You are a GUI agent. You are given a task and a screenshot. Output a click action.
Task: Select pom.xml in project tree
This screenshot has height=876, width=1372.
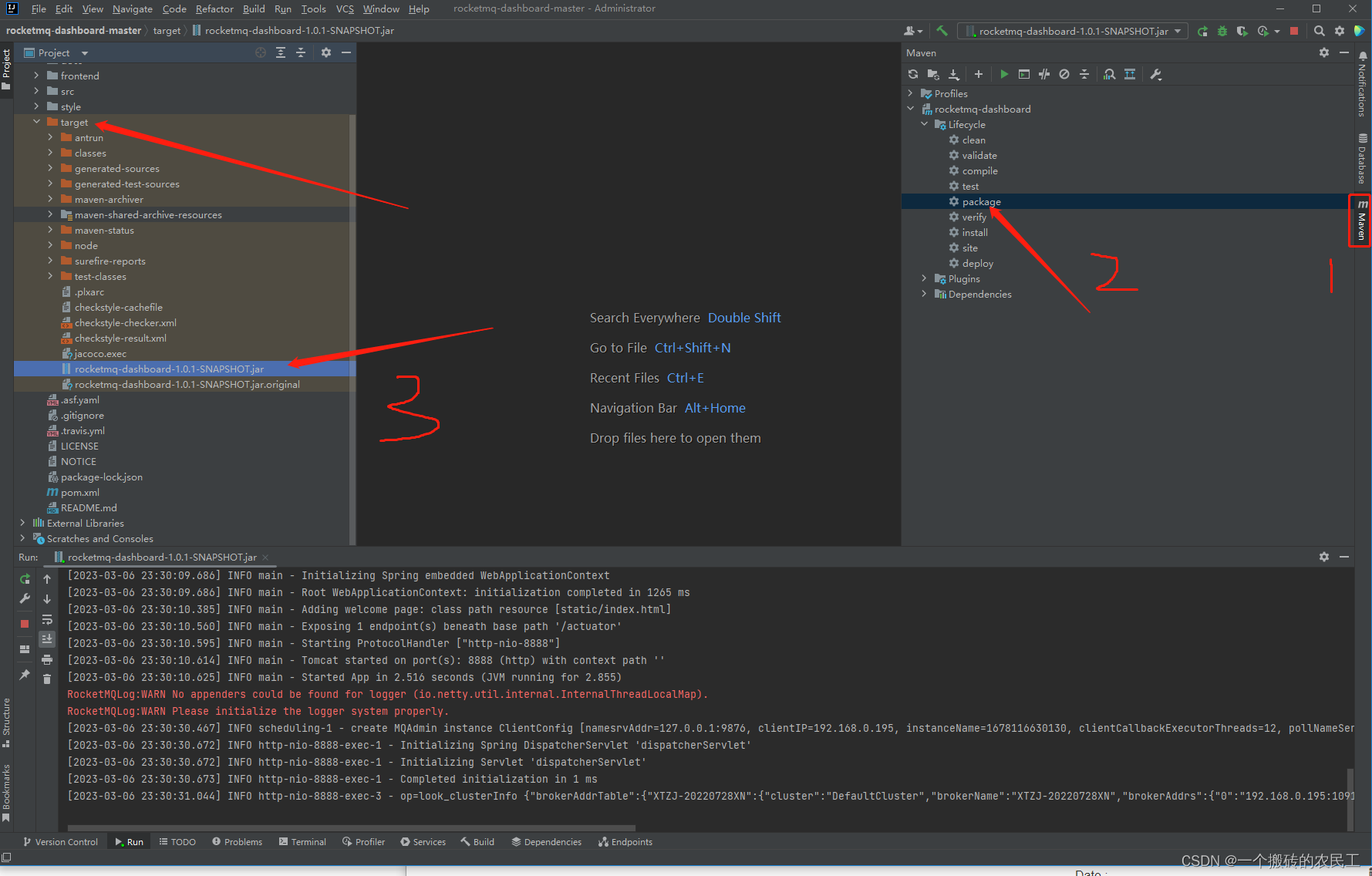(x=79, y=492)
